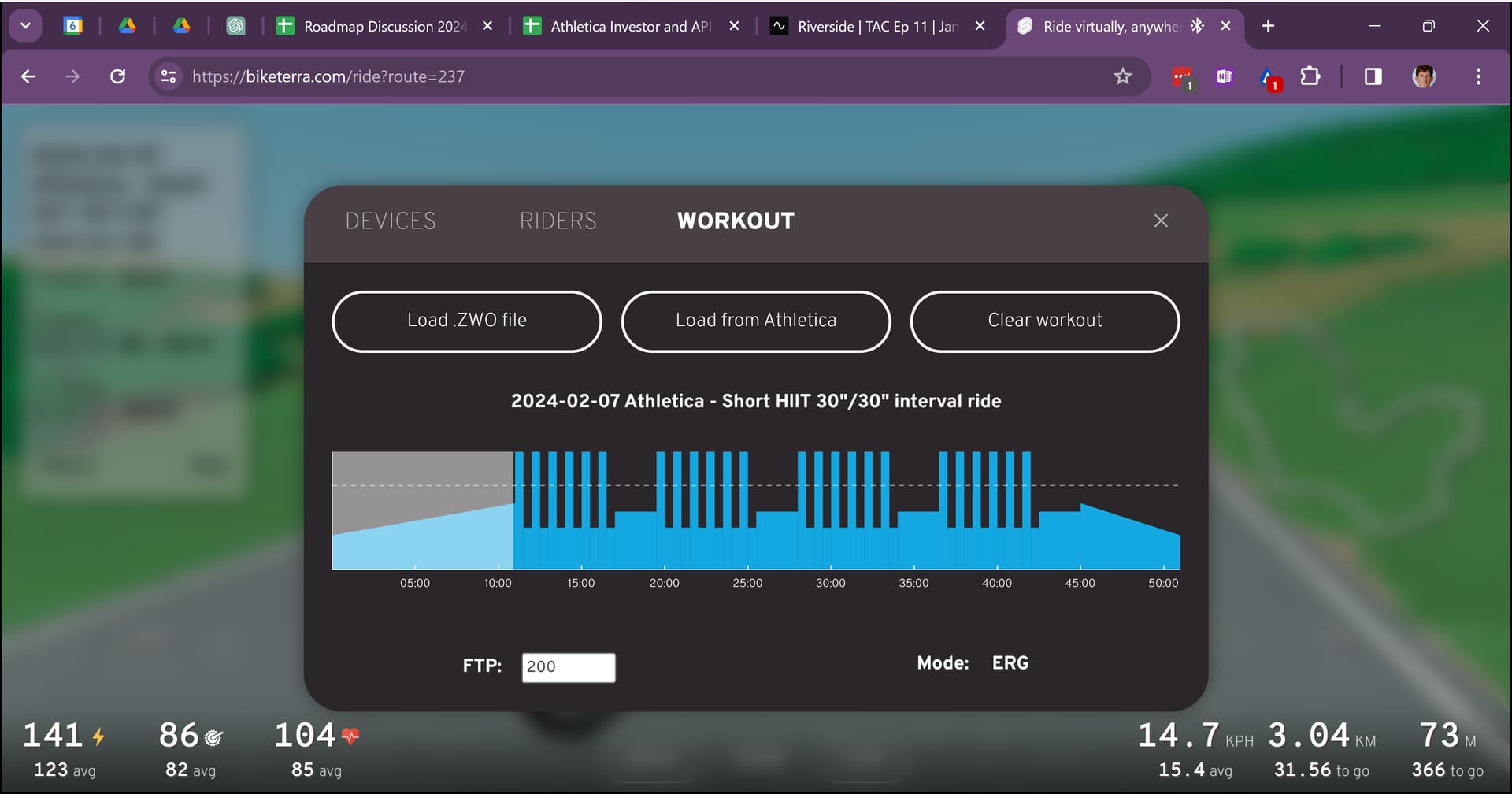
Task: Go back to previous page
Action: tap(28, 76)
